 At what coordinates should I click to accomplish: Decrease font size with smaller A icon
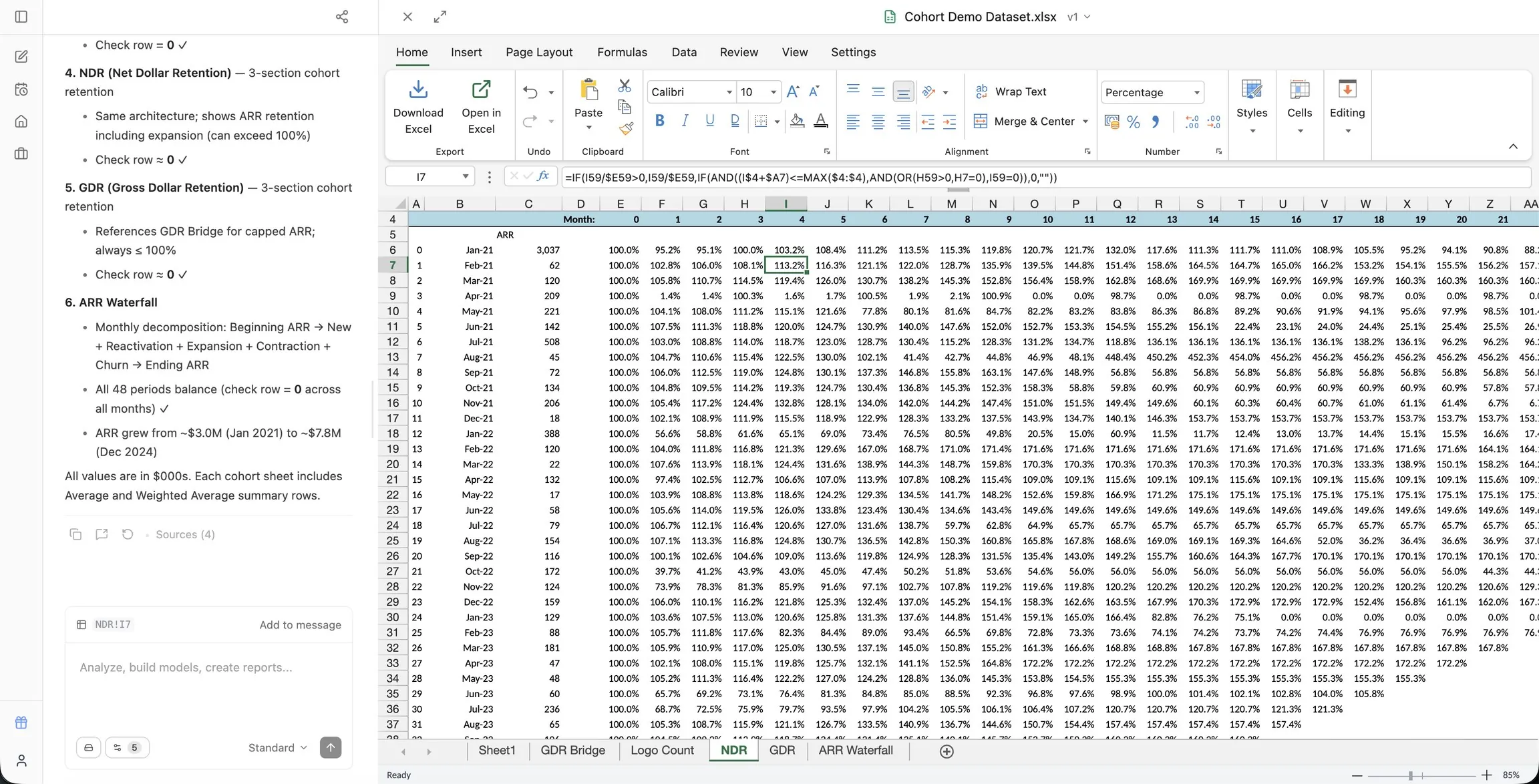(x=814, y=91)
